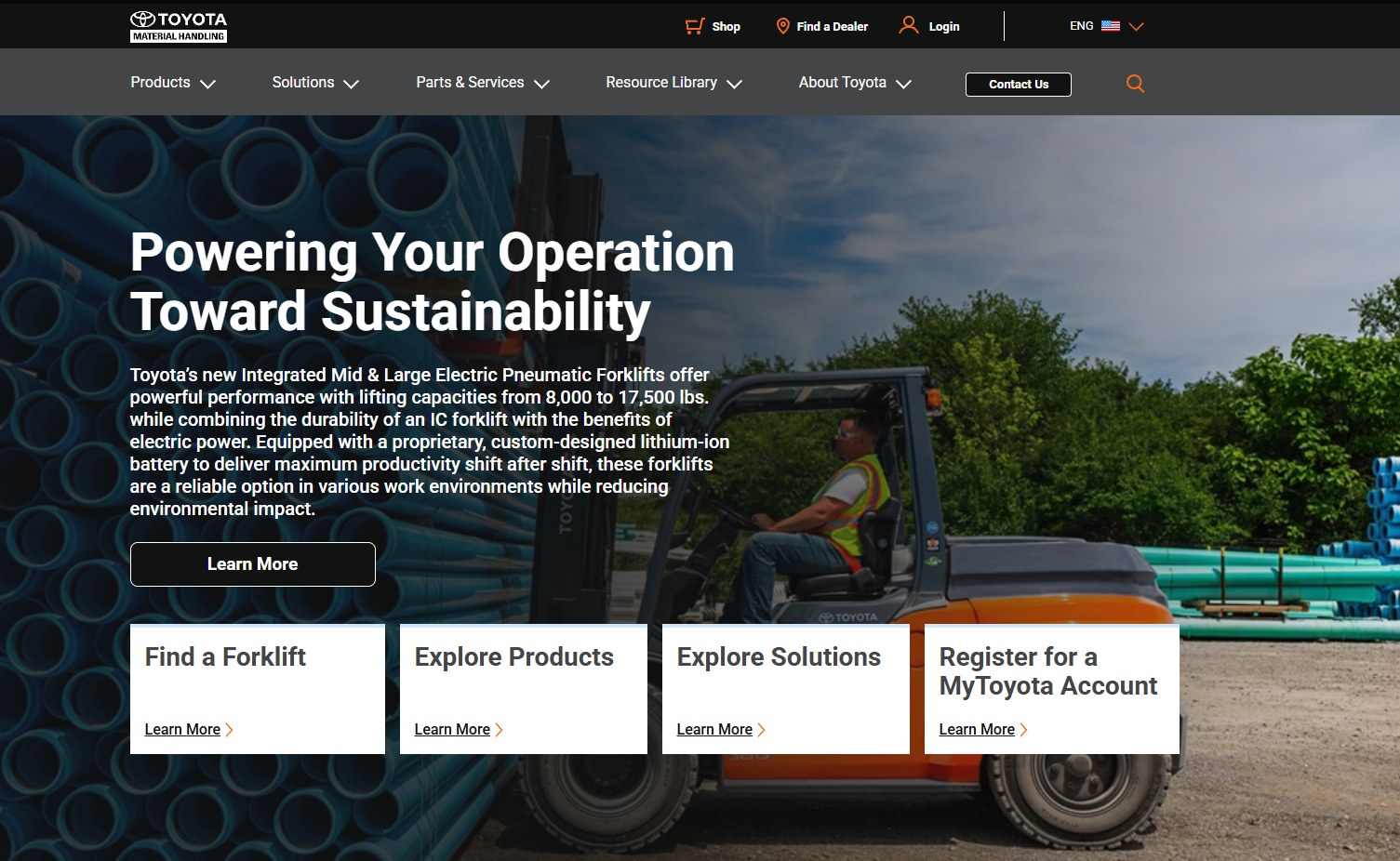The height and width of the screenshot is (861, 1400).
Task: Open the Find a Dealer link
Action: [833, 27]
